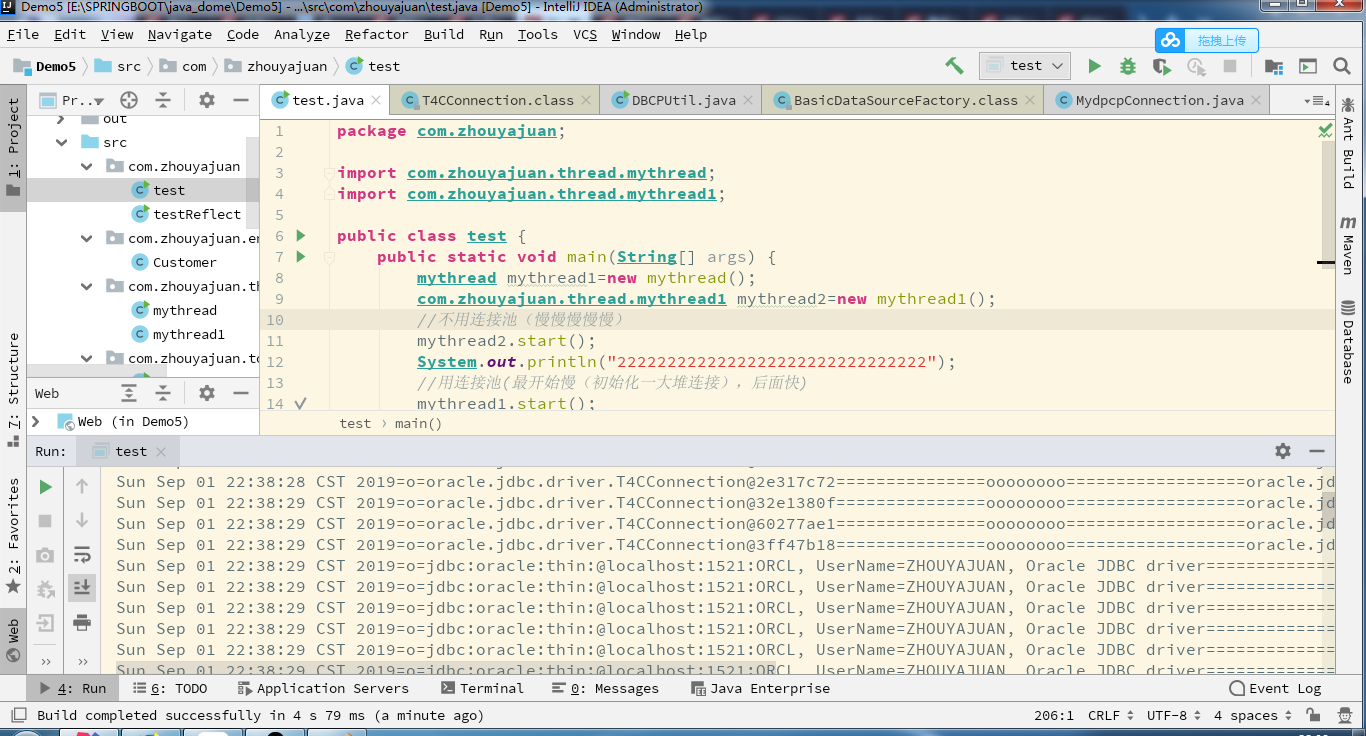Switch to T4CConnection.class tab
Viewport: 1366px width, 736px height.
pos(494,100)
